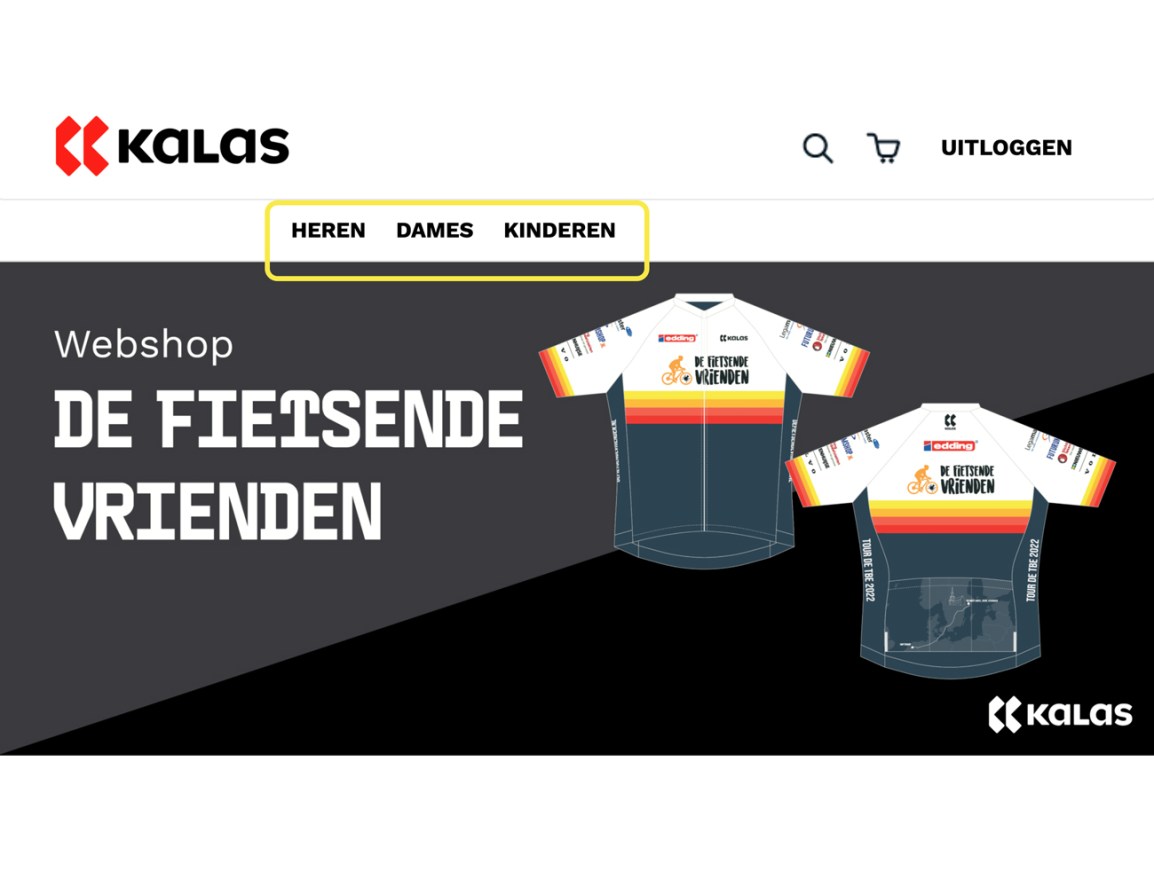Click the edding logo on the back jersey
Image resolution: width=1154 pixels, height=887 pixels.
950,445
